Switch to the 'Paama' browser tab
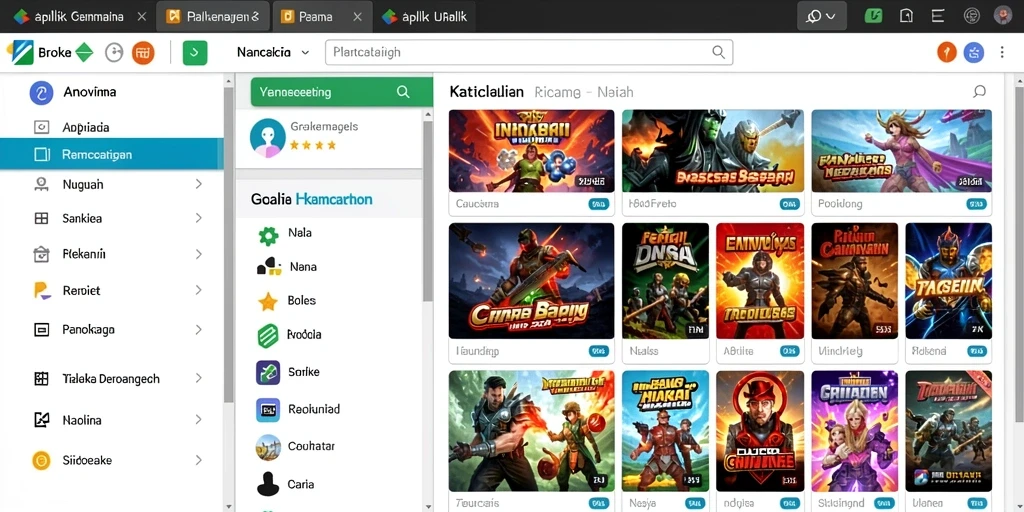This screenshot has width=1024, height=512. click(x=322, y=16)
